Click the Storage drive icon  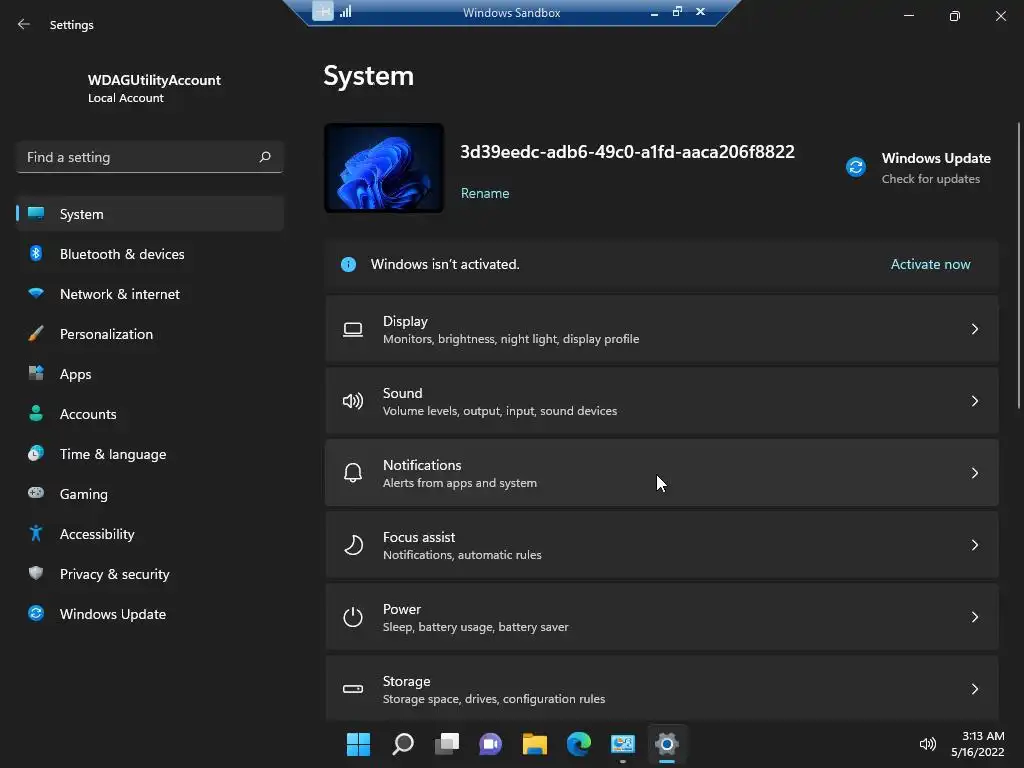353,688
